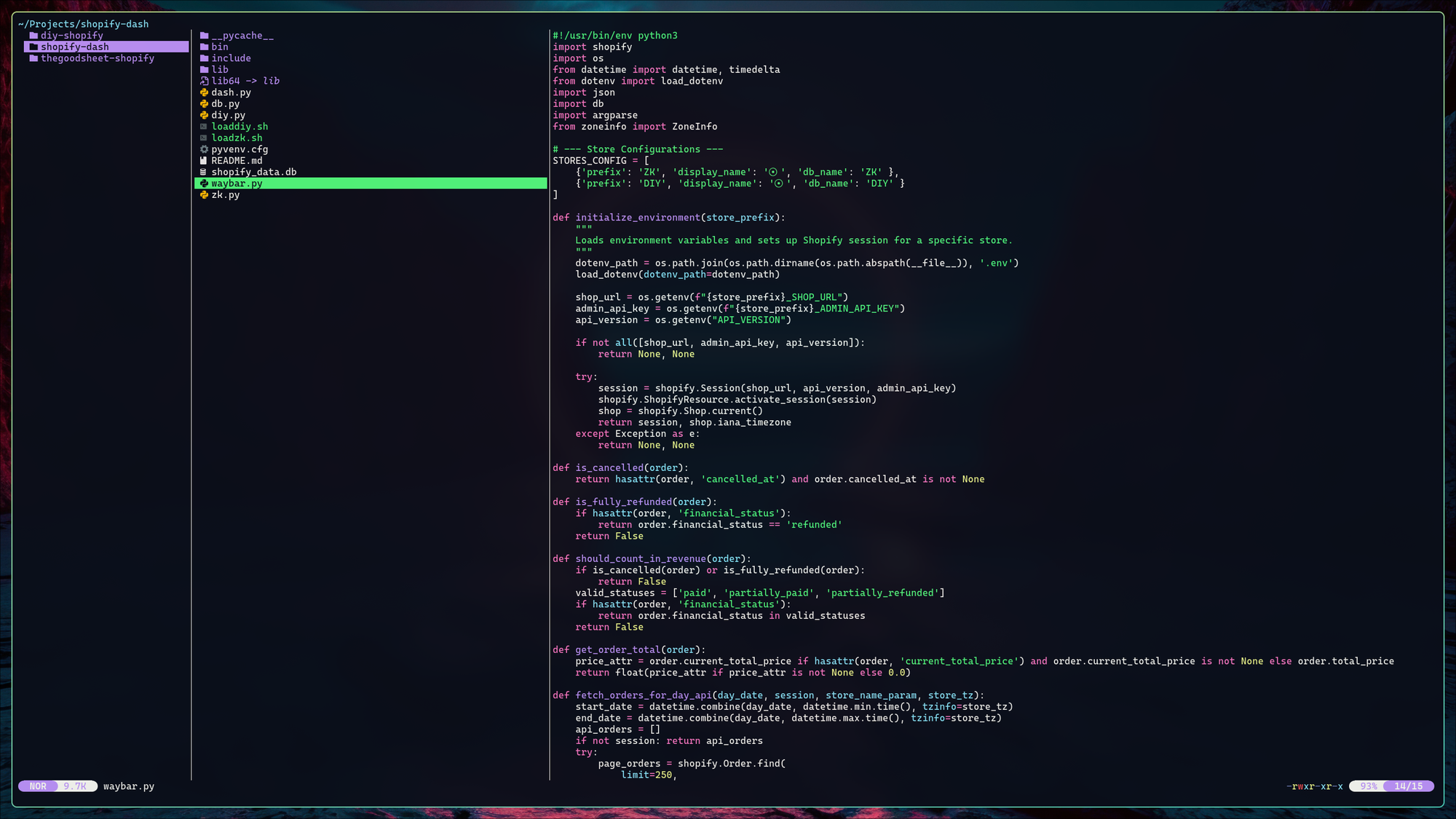Click the symlink icon beside lib64
Screen dimensions: 1456x819
[205, 81]
